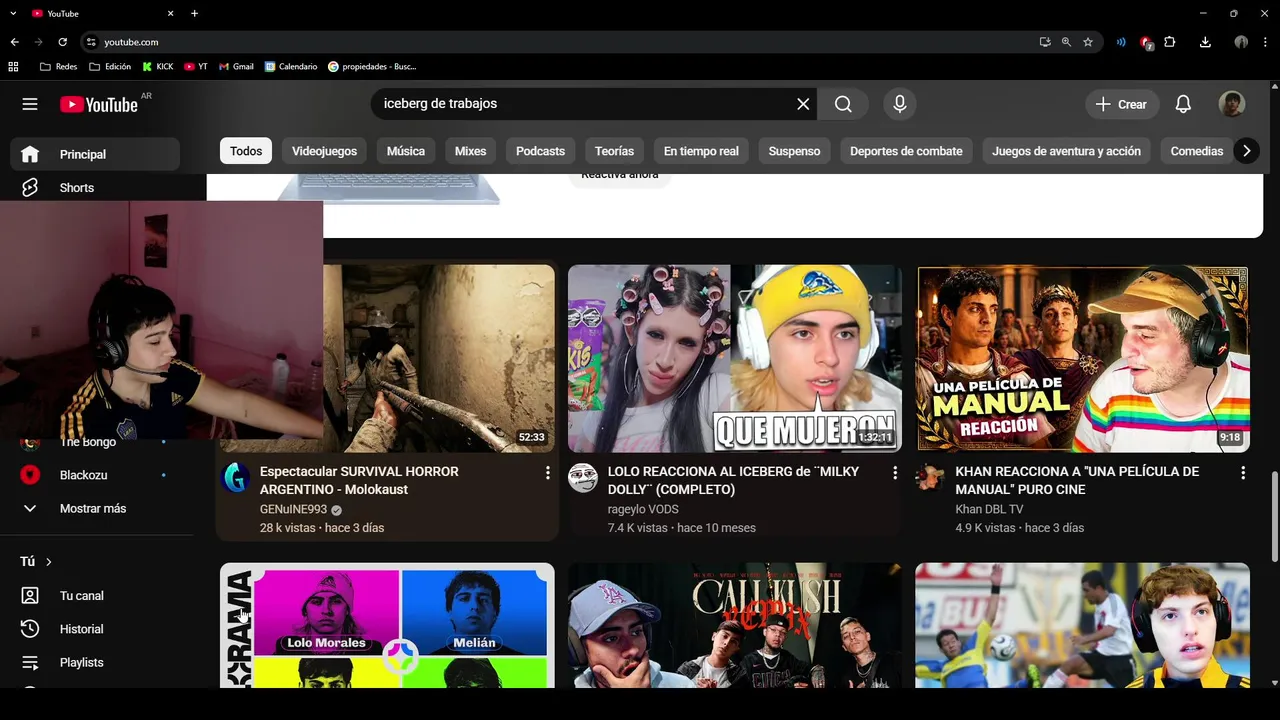Select the Juegos de aventura y acción chip
The height and width of the screenshot is (720, 1280).
(1066, 151)
